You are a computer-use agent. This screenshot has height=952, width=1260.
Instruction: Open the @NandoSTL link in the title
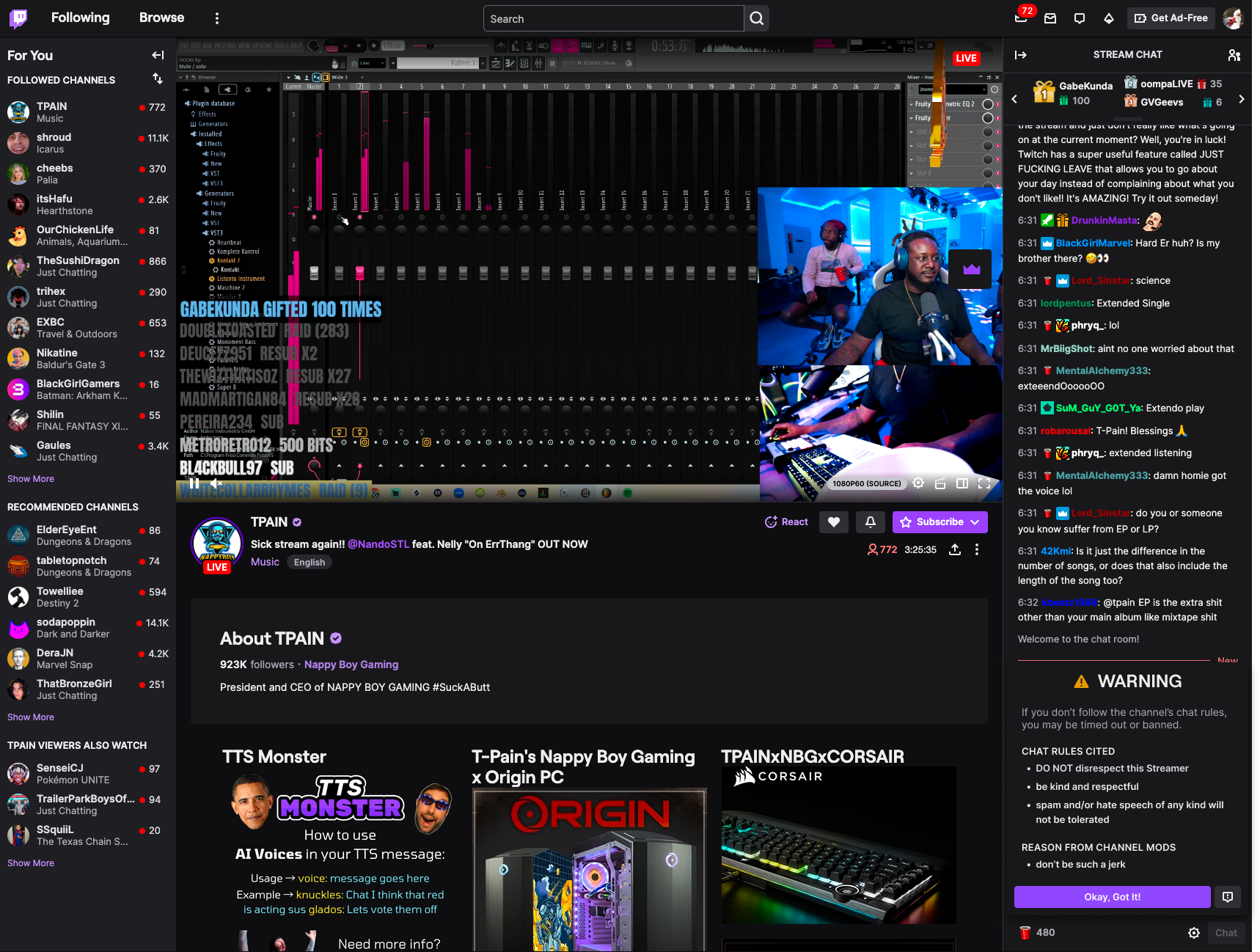click(x=378, y=544)
